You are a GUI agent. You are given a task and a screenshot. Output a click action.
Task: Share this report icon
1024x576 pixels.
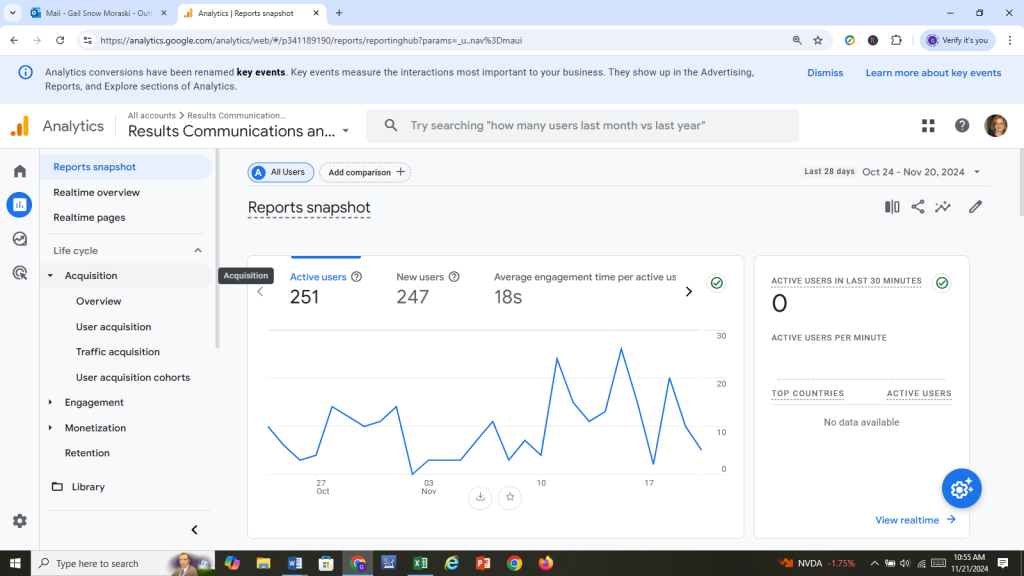pyautogui.click(x=918, y=207)
